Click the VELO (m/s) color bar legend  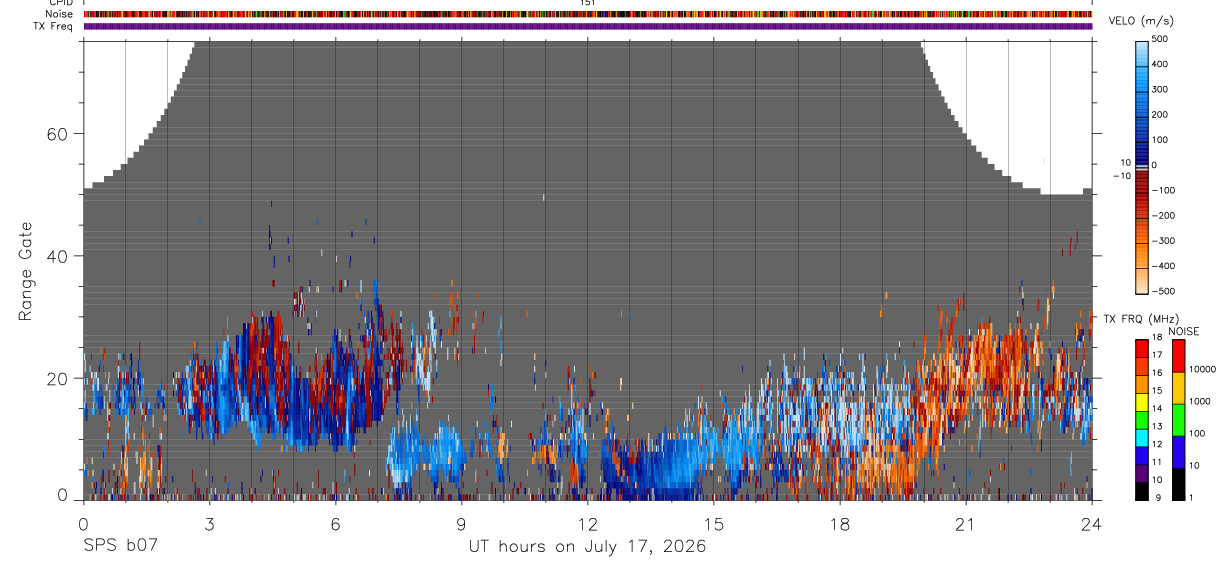pyautogui.click(x=1143, y=165)
